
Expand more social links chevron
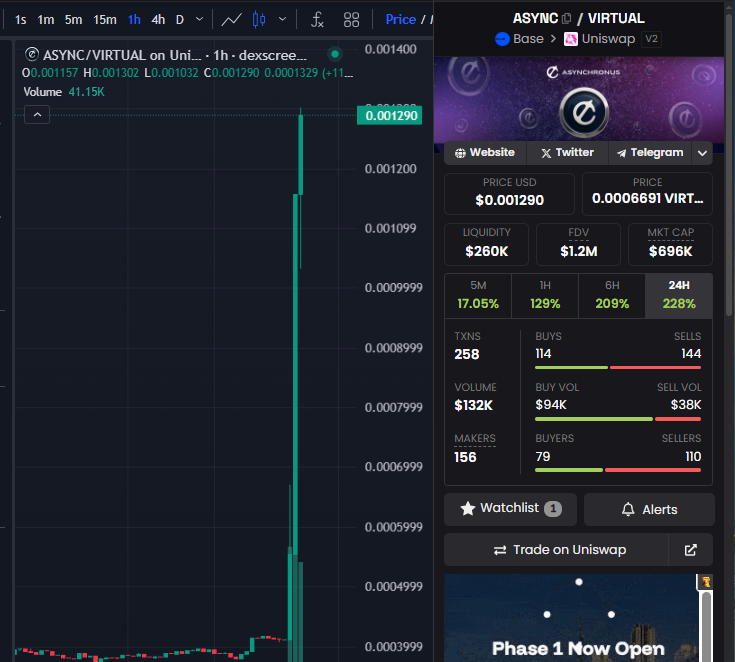tap(702, 153)
